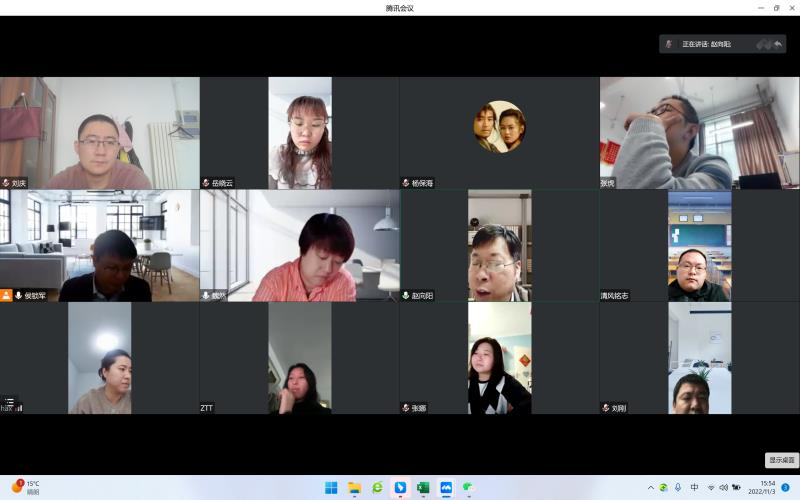Open the list icon in bottom-left tile

coord(8,401)
